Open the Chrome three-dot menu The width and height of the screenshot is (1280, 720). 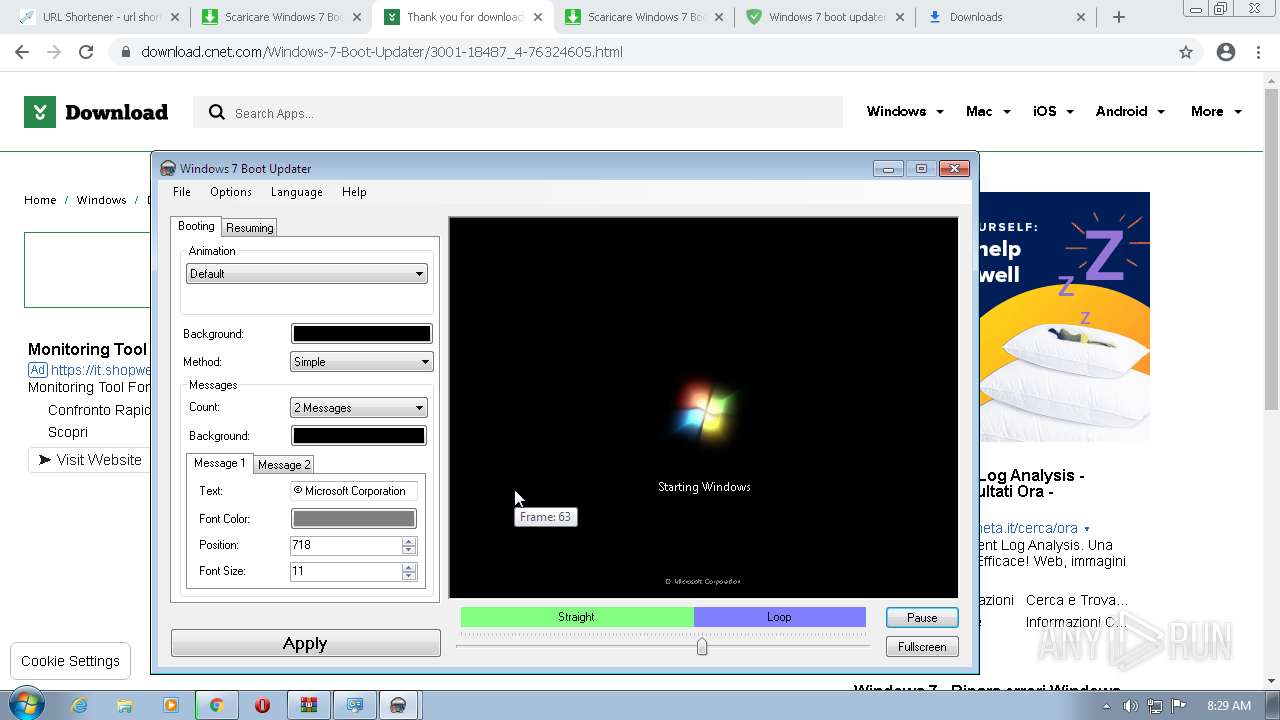point(1258,52)
